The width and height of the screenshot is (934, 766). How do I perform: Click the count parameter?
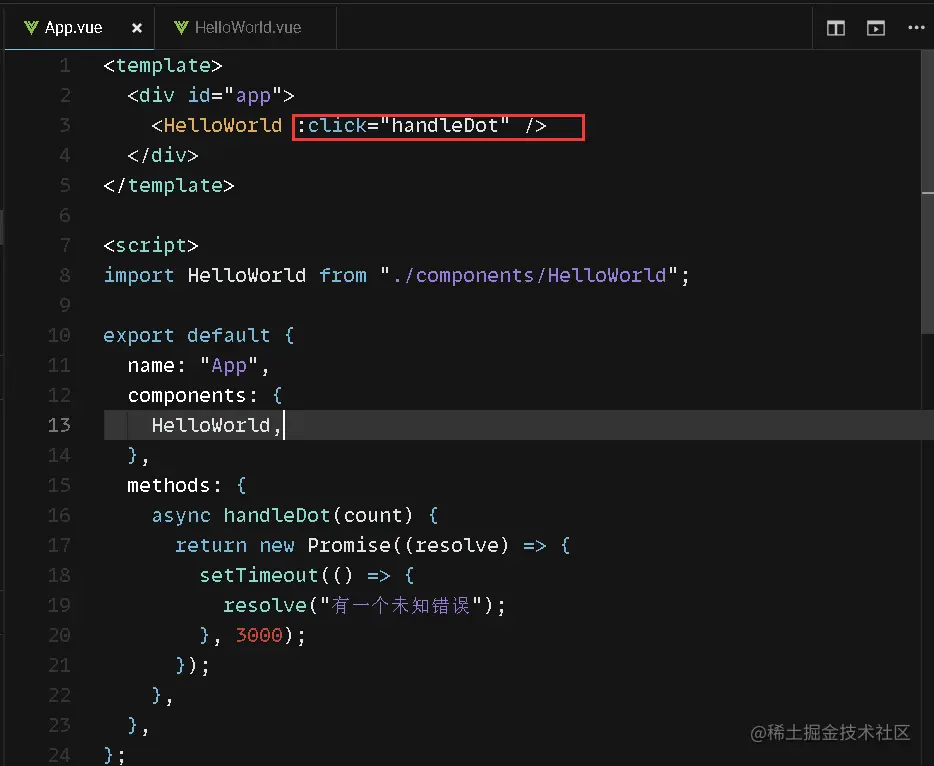(x=373, y=515)
